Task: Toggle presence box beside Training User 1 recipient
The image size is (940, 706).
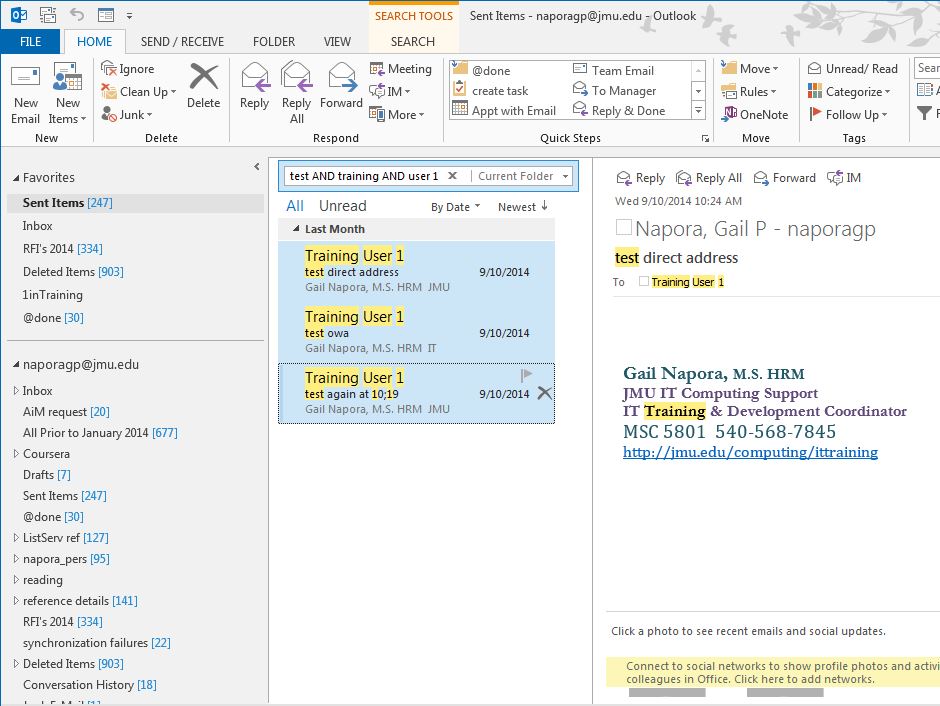Action: [643, 281]
